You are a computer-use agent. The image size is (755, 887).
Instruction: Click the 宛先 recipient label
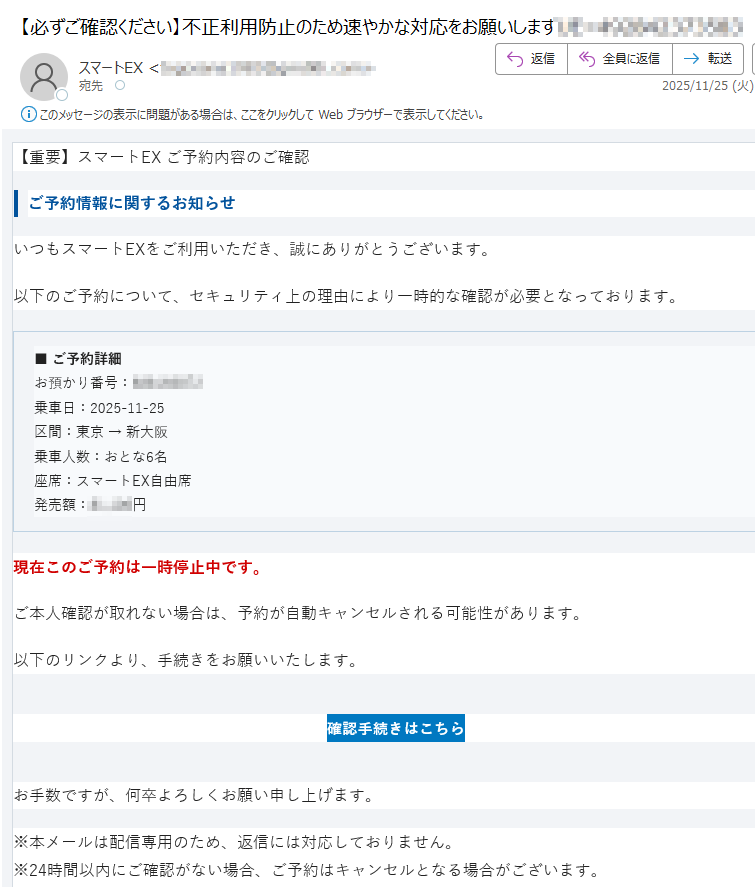click(91, 86)
